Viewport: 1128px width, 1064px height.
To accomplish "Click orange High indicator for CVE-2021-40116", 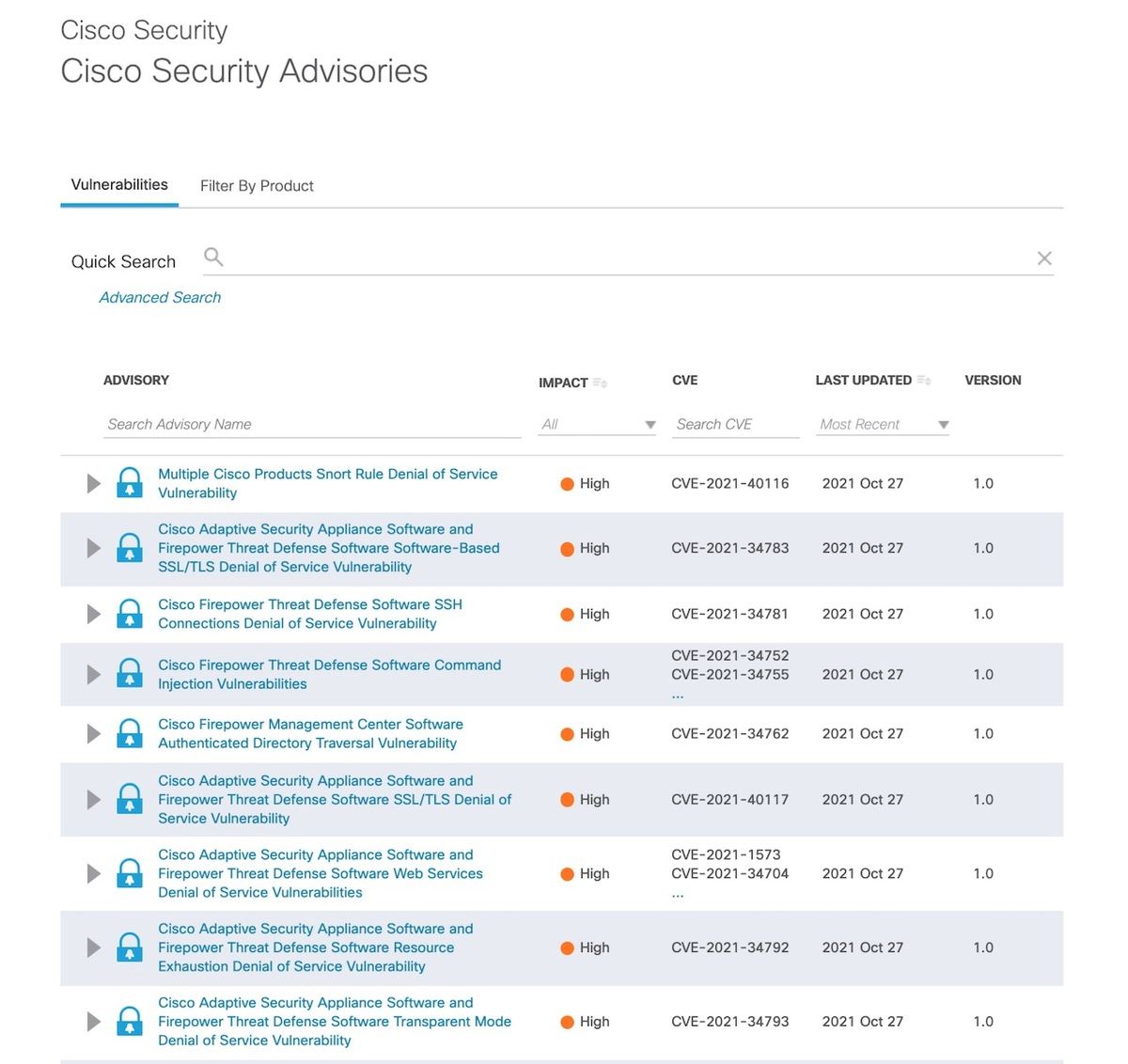I will (567, 484).
